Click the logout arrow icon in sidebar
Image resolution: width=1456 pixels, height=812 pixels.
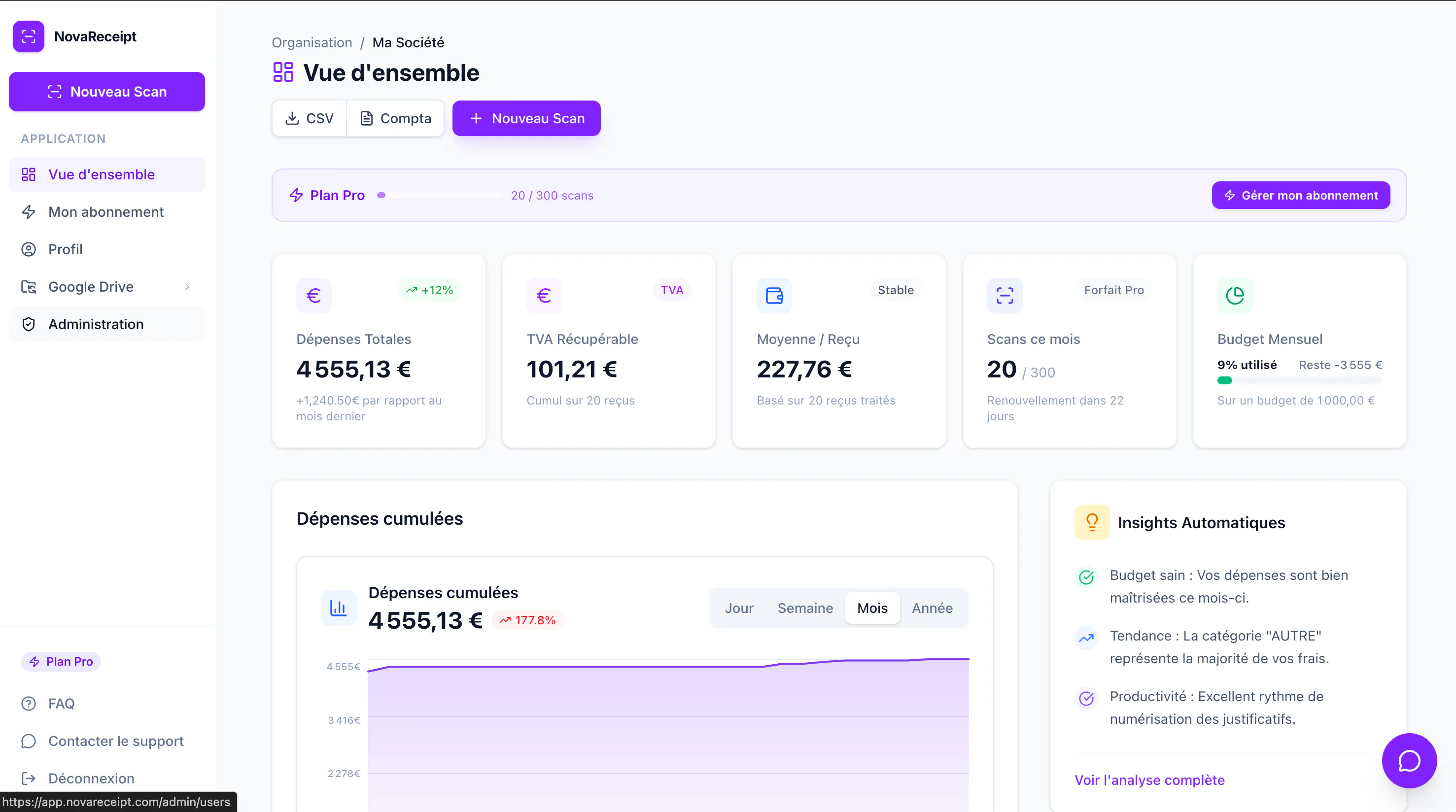click(28, 778)
